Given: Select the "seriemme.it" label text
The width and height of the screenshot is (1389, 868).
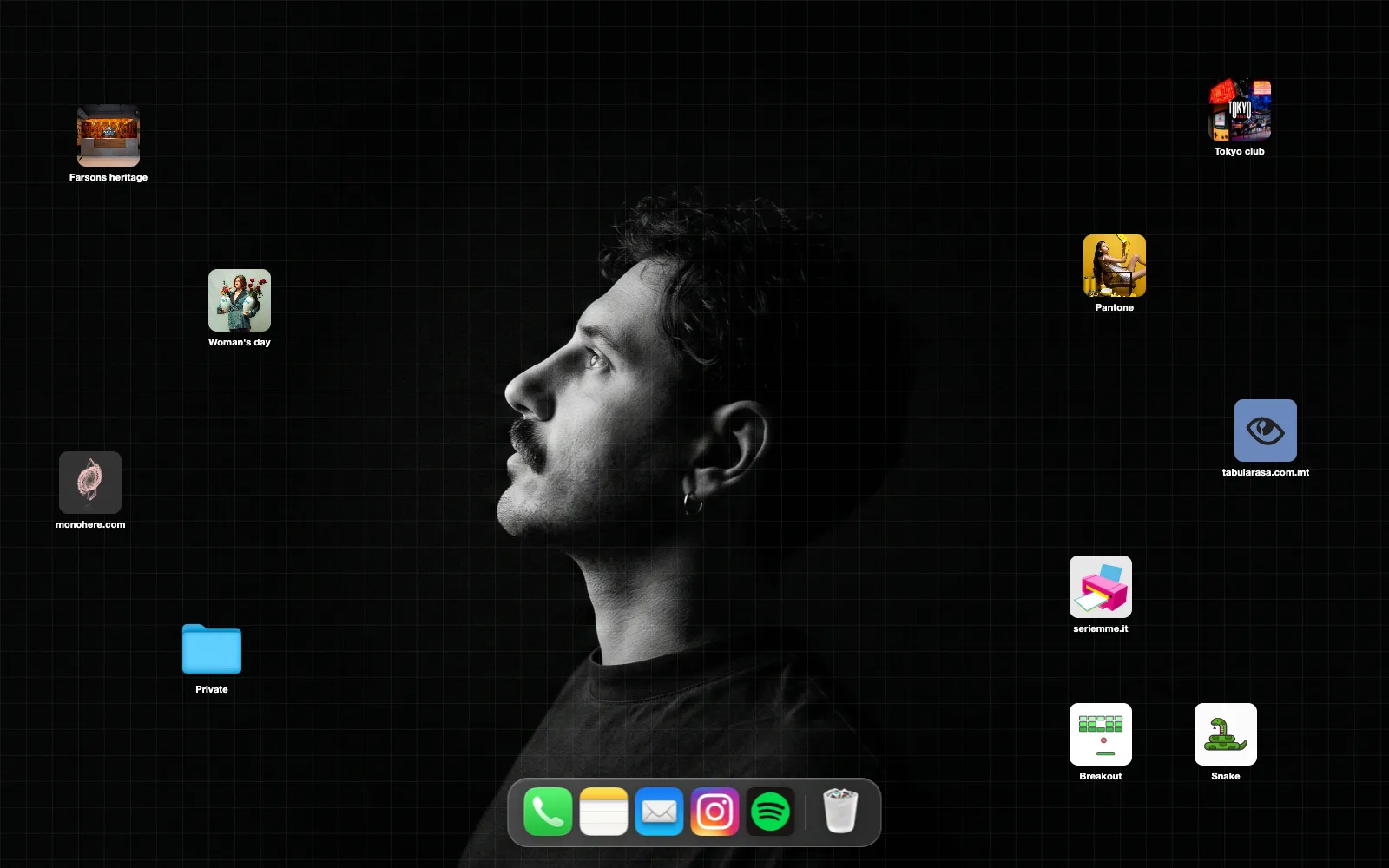Looking at the screenshot, I should (1101, 628).
